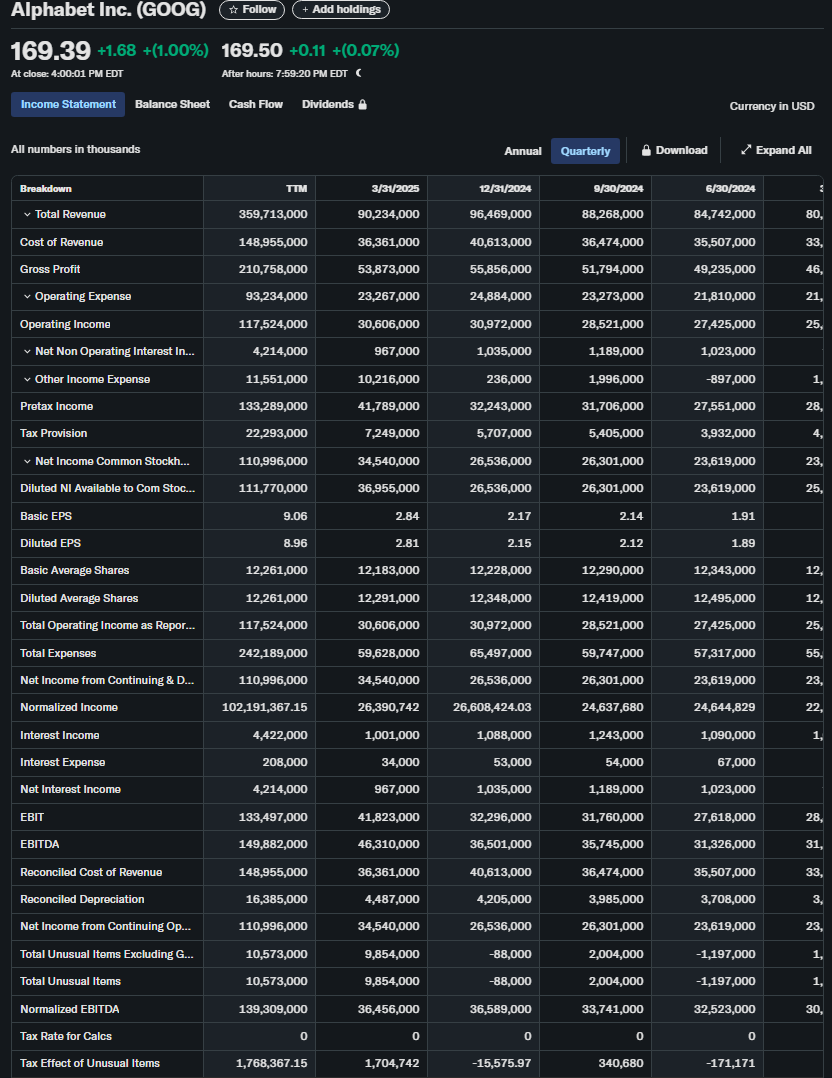
Task: Click the Interest Expense row label
Action: click(63, 762)
